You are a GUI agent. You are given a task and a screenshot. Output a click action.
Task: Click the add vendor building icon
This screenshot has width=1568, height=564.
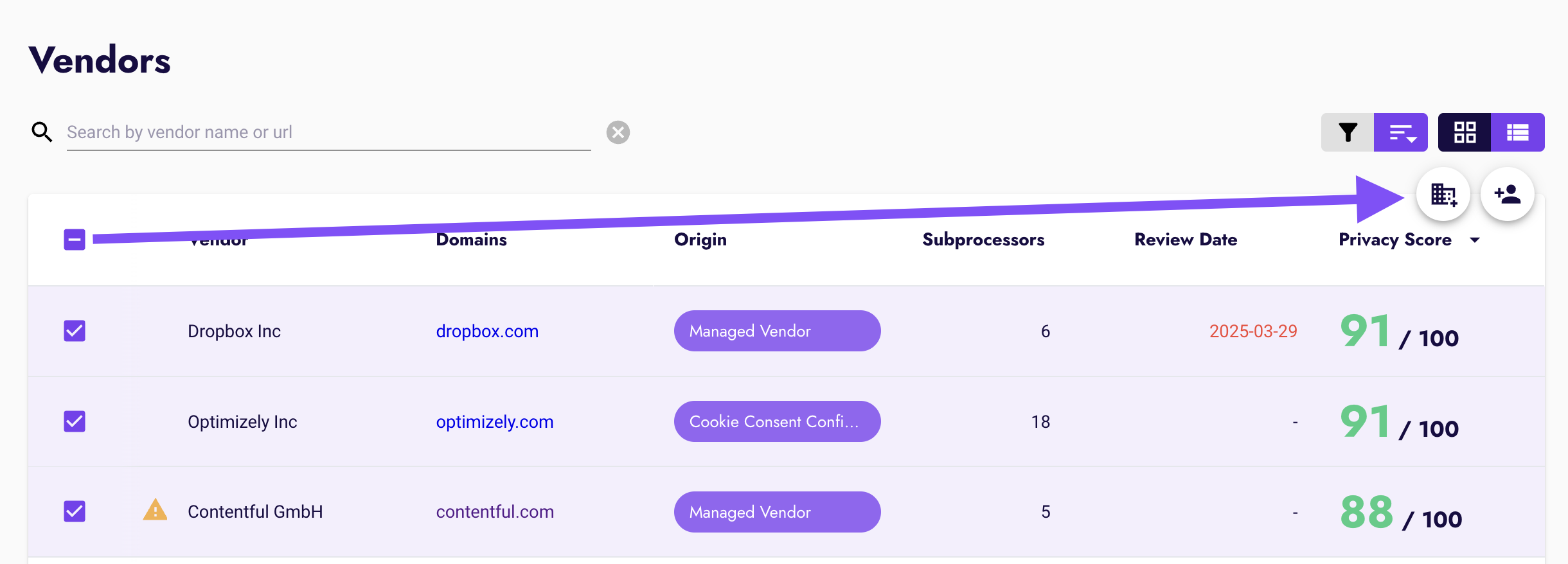pos(1443,194)
